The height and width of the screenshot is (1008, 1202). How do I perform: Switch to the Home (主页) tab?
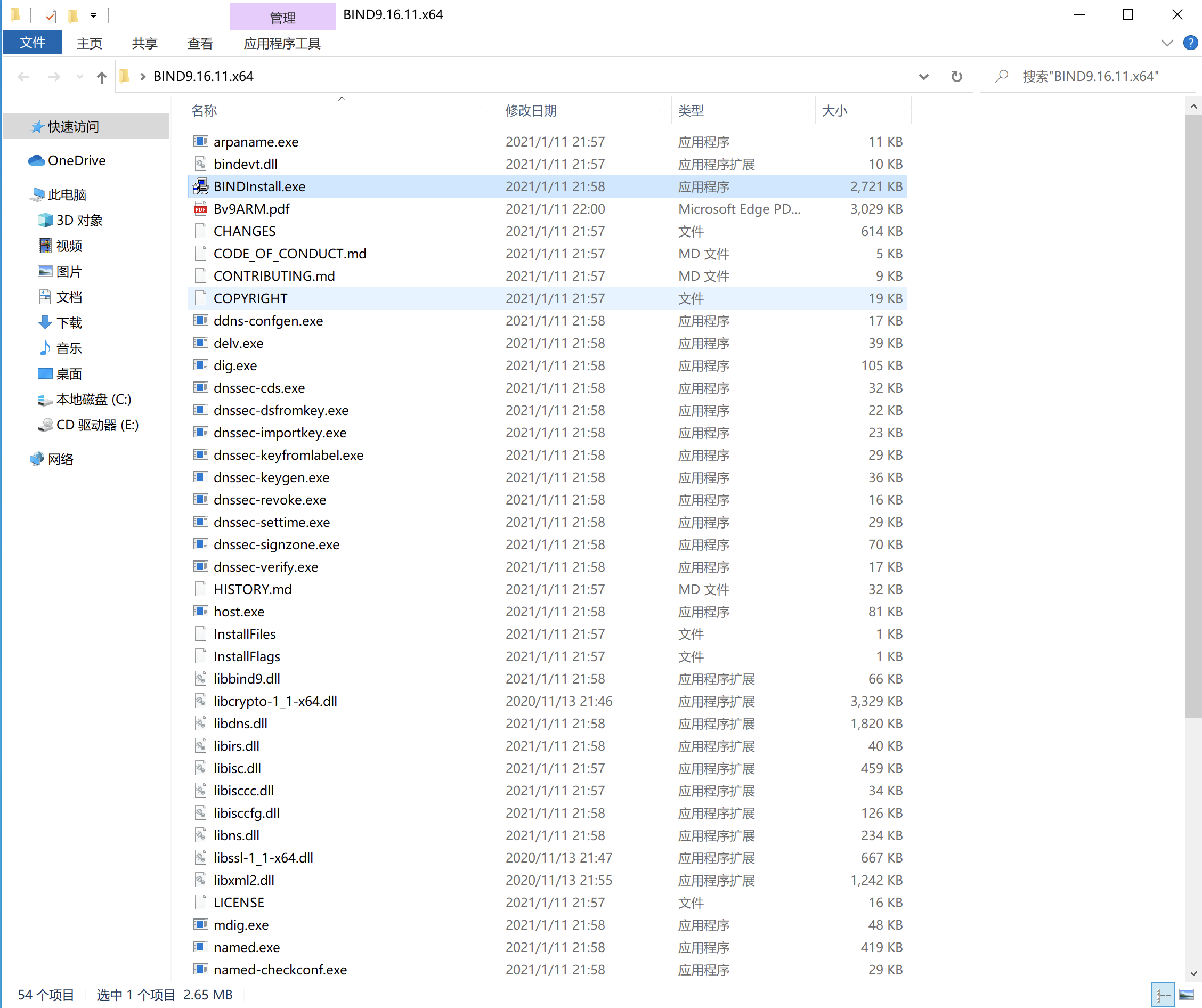90,44
